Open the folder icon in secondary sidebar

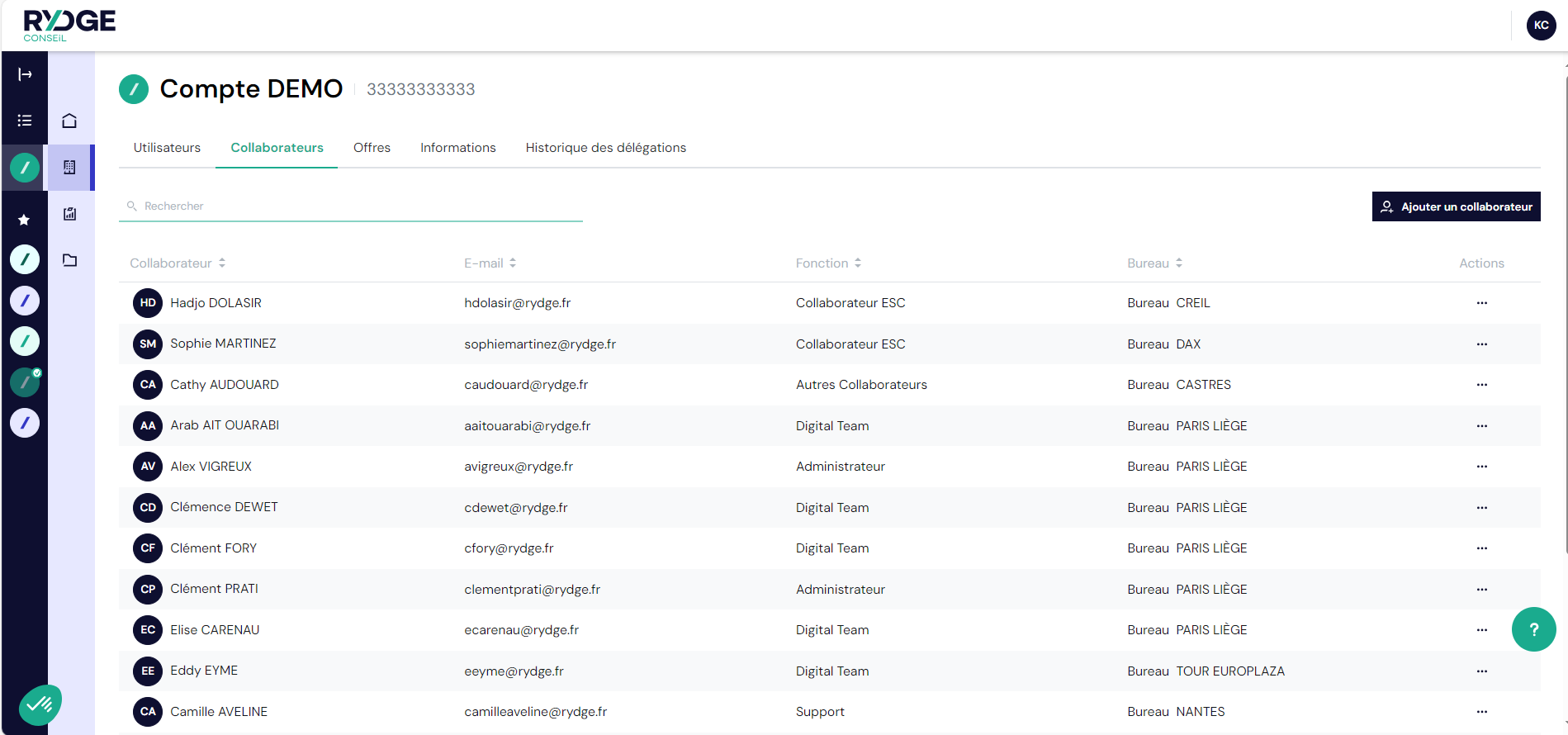[69, 260]
